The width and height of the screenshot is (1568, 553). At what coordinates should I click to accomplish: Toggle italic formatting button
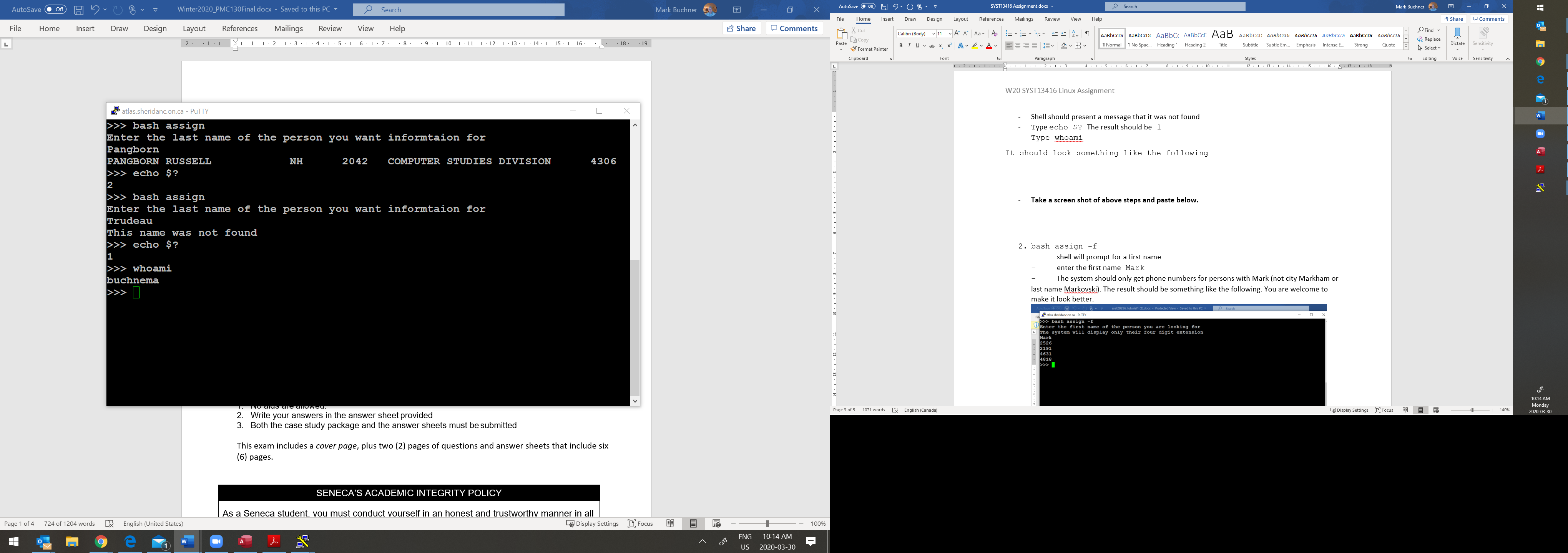tap(909, 46)
